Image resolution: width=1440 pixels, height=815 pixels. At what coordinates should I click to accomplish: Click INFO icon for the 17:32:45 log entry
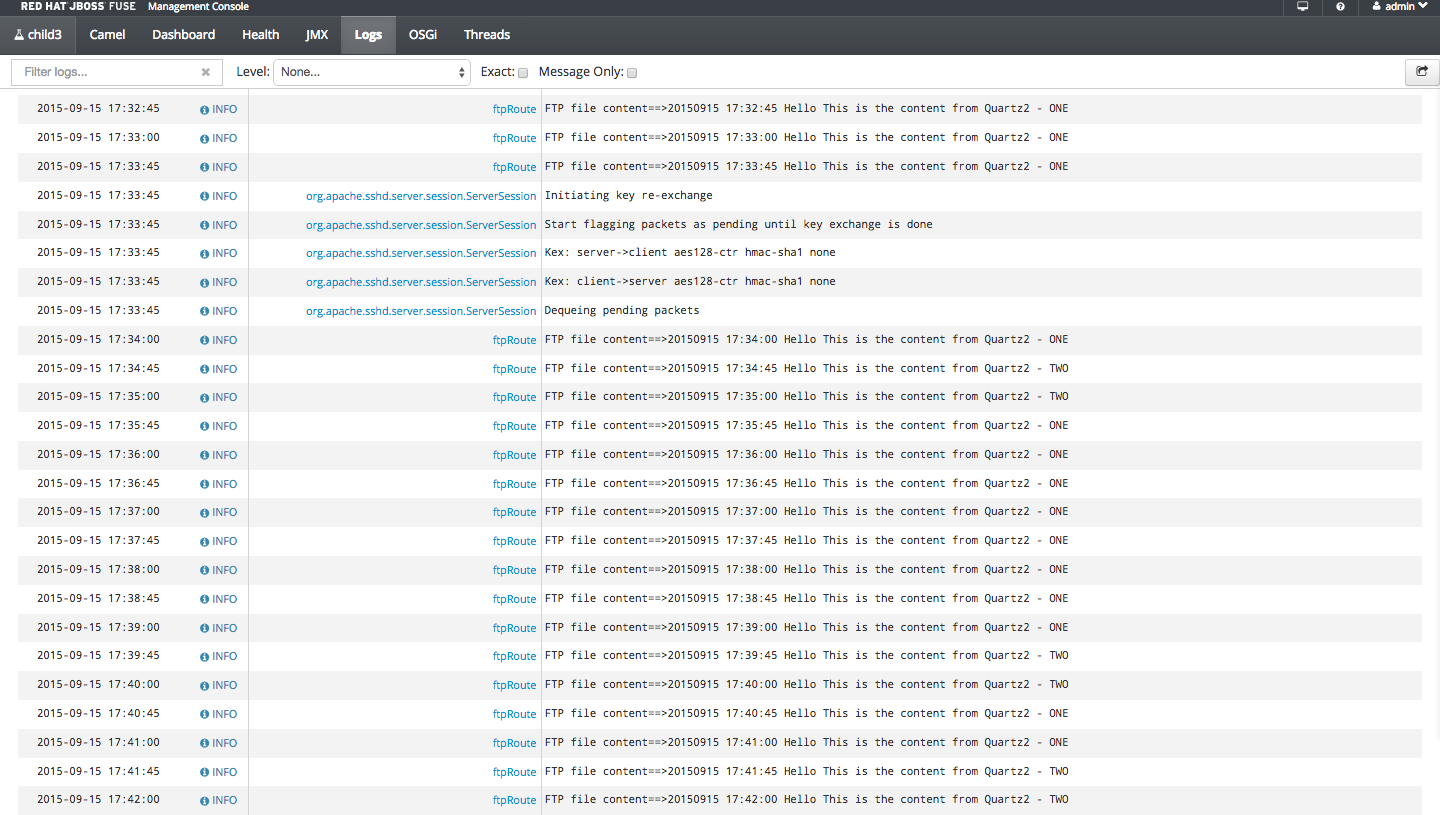[x=205, y=110]
